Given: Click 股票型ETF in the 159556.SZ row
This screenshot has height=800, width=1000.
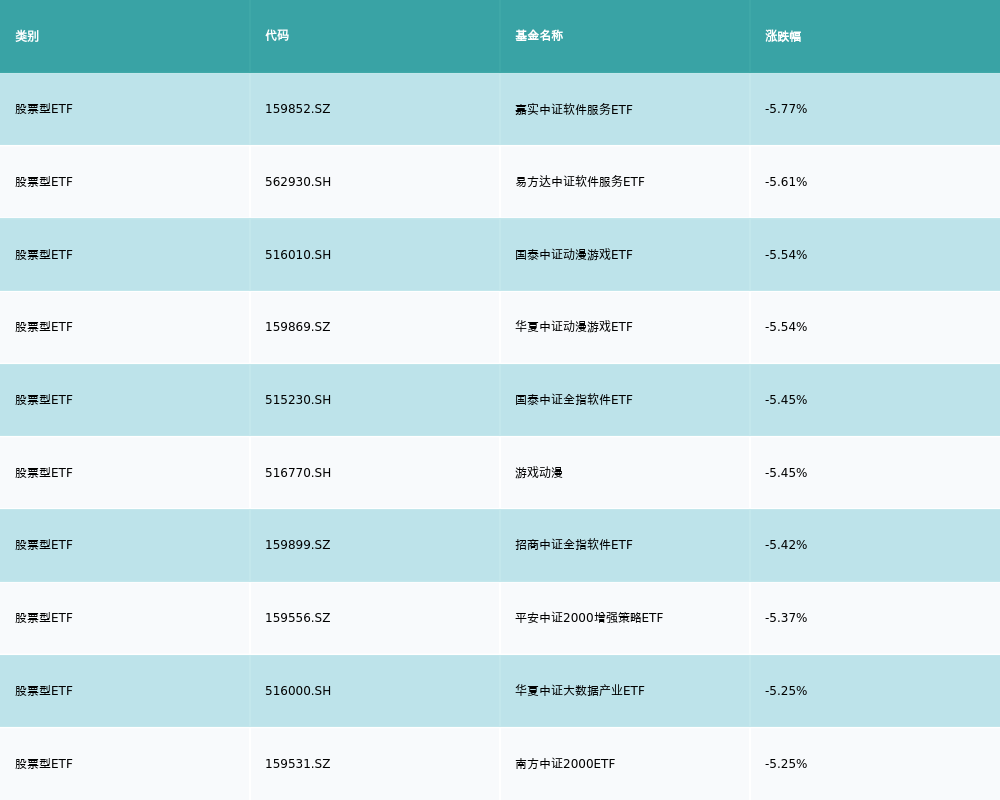Looking at the screenshot, I should (44, 618).
